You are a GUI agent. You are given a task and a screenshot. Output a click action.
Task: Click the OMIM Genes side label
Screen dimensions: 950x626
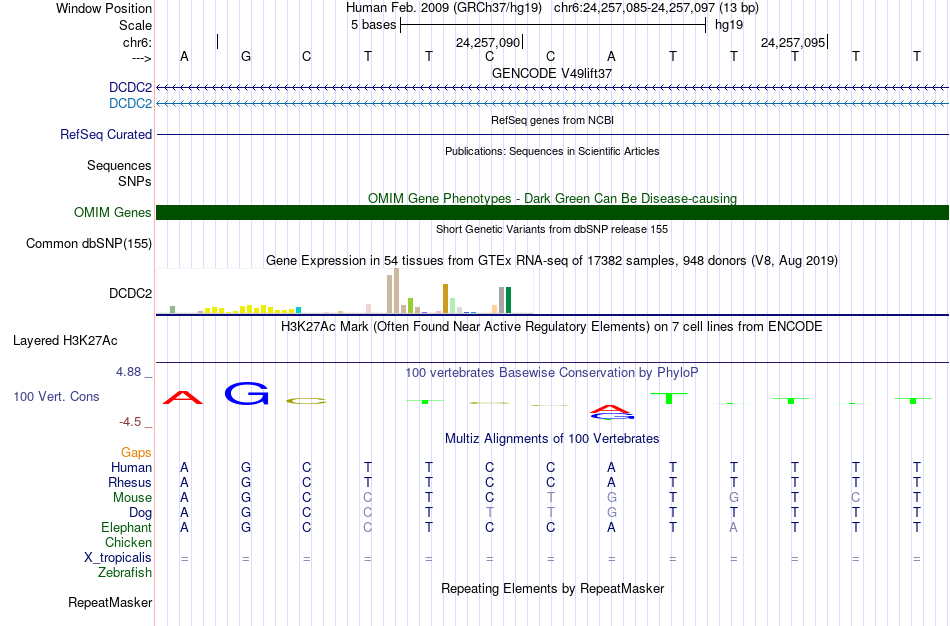pos(112,213)
